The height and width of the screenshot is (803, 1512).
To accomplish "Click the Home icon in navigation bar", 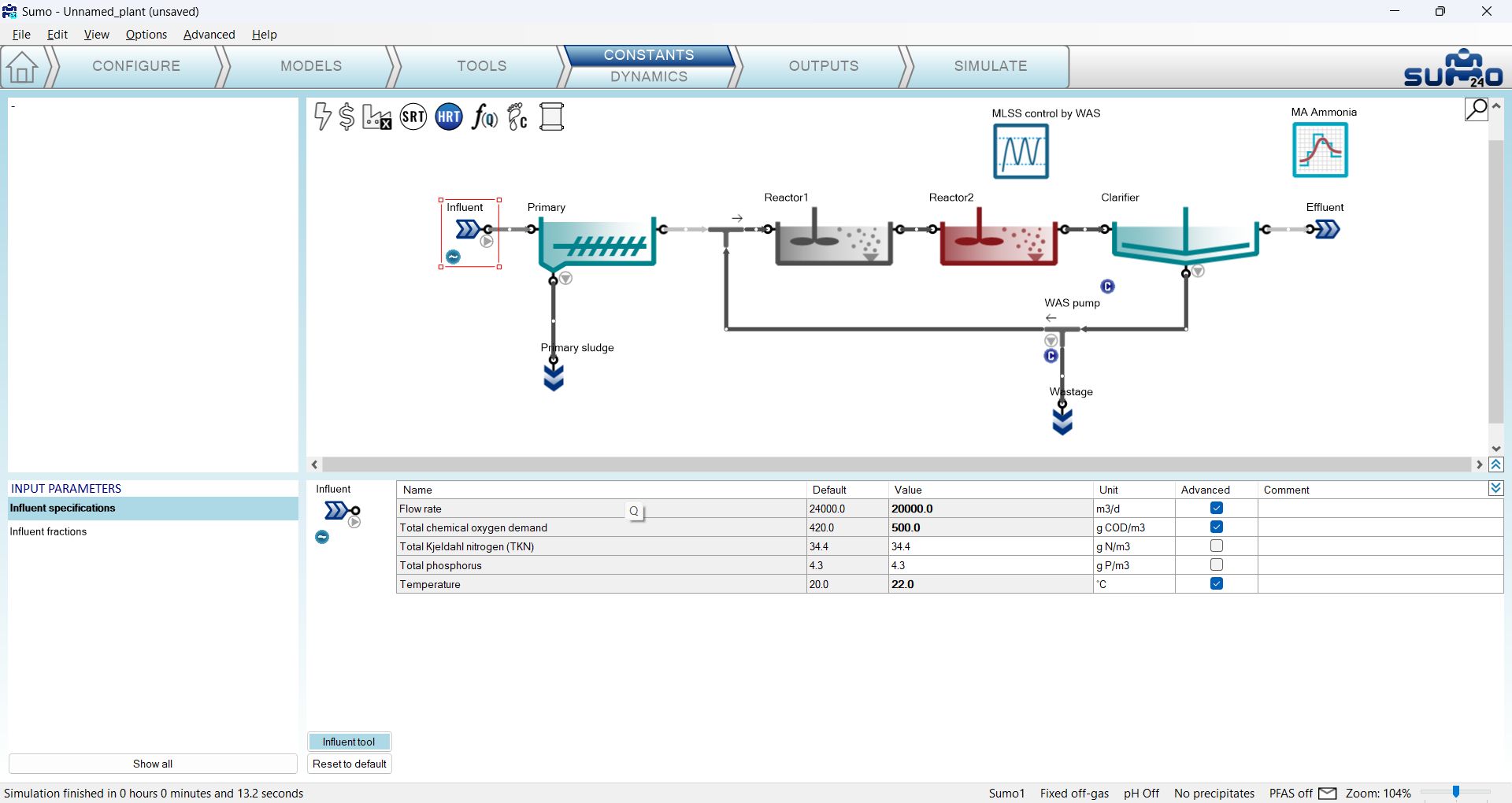I will (x=22, y=67).
